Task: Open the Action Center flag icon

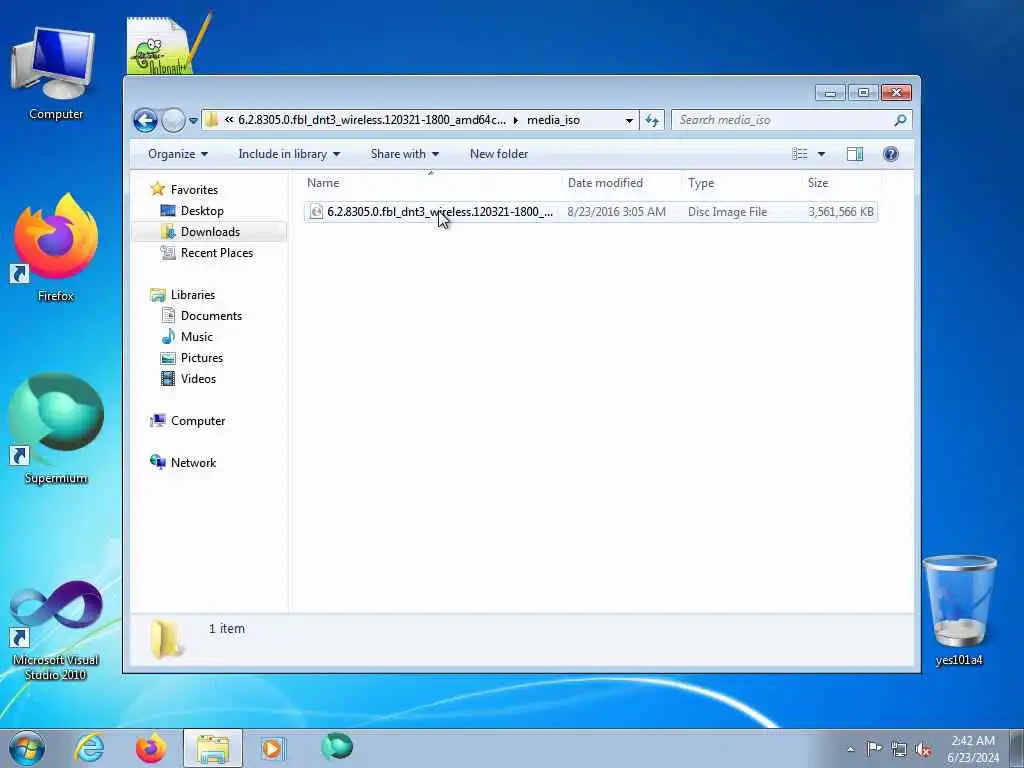Action: (x=874, y=749)
